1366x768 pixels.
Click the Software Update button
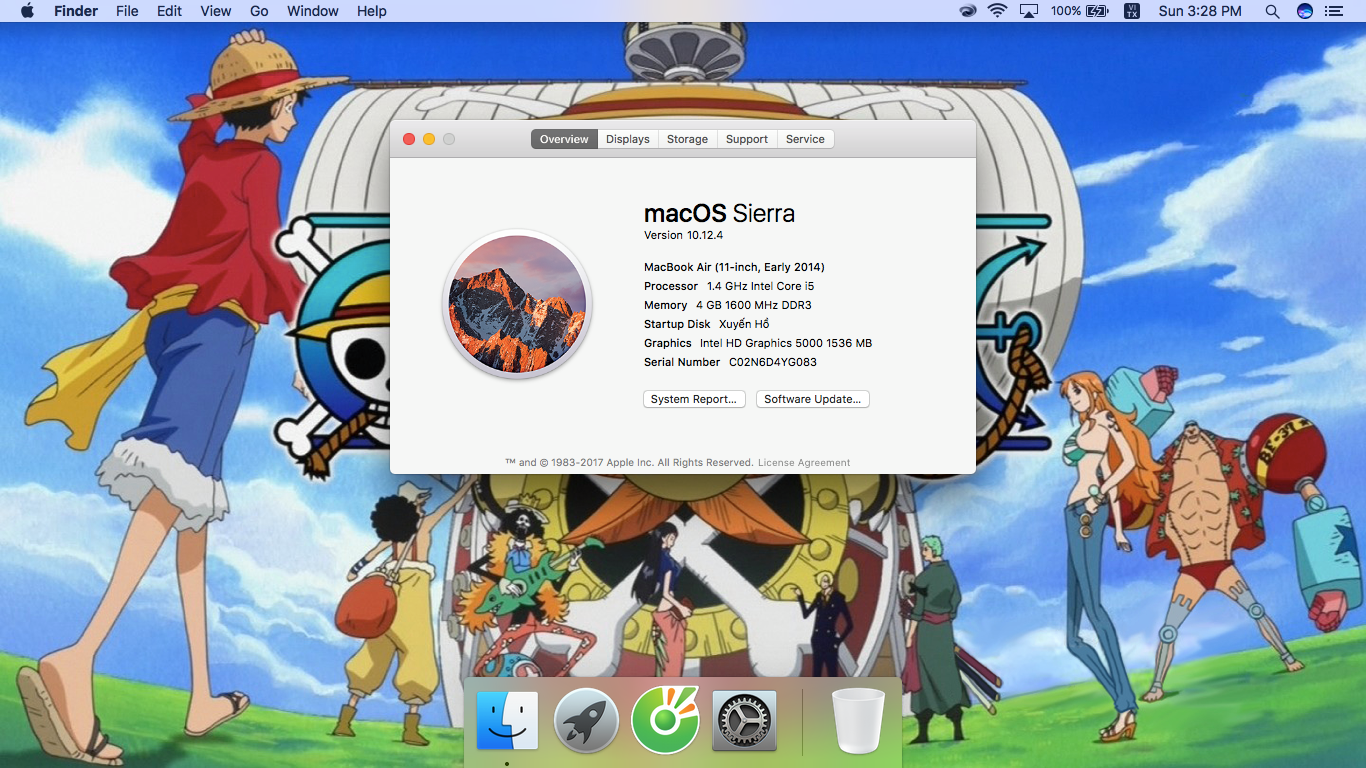[x=813, y=399]
